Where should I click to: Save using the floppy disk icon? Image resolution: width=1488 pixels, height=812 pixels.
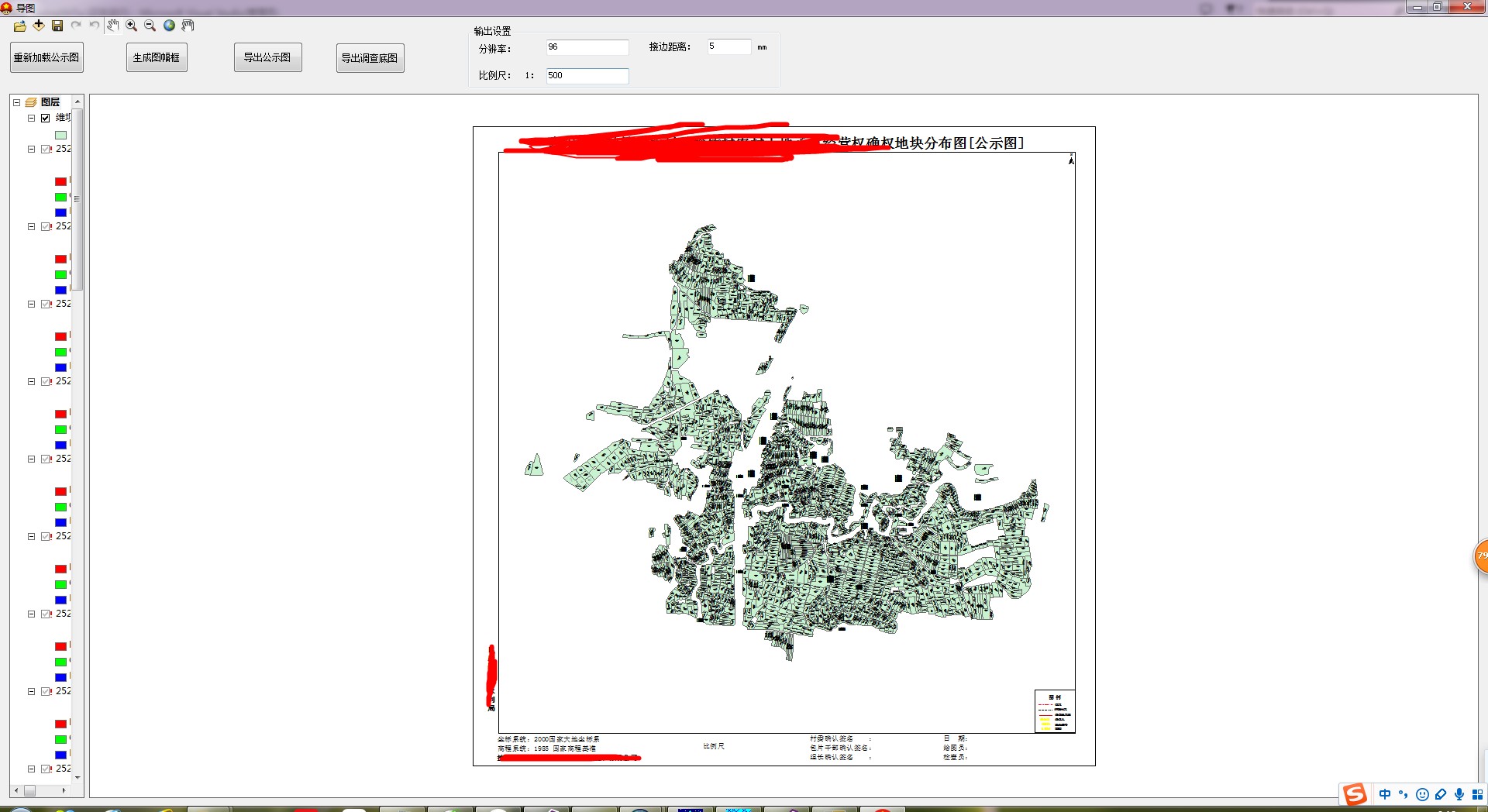tap(57, 26)
